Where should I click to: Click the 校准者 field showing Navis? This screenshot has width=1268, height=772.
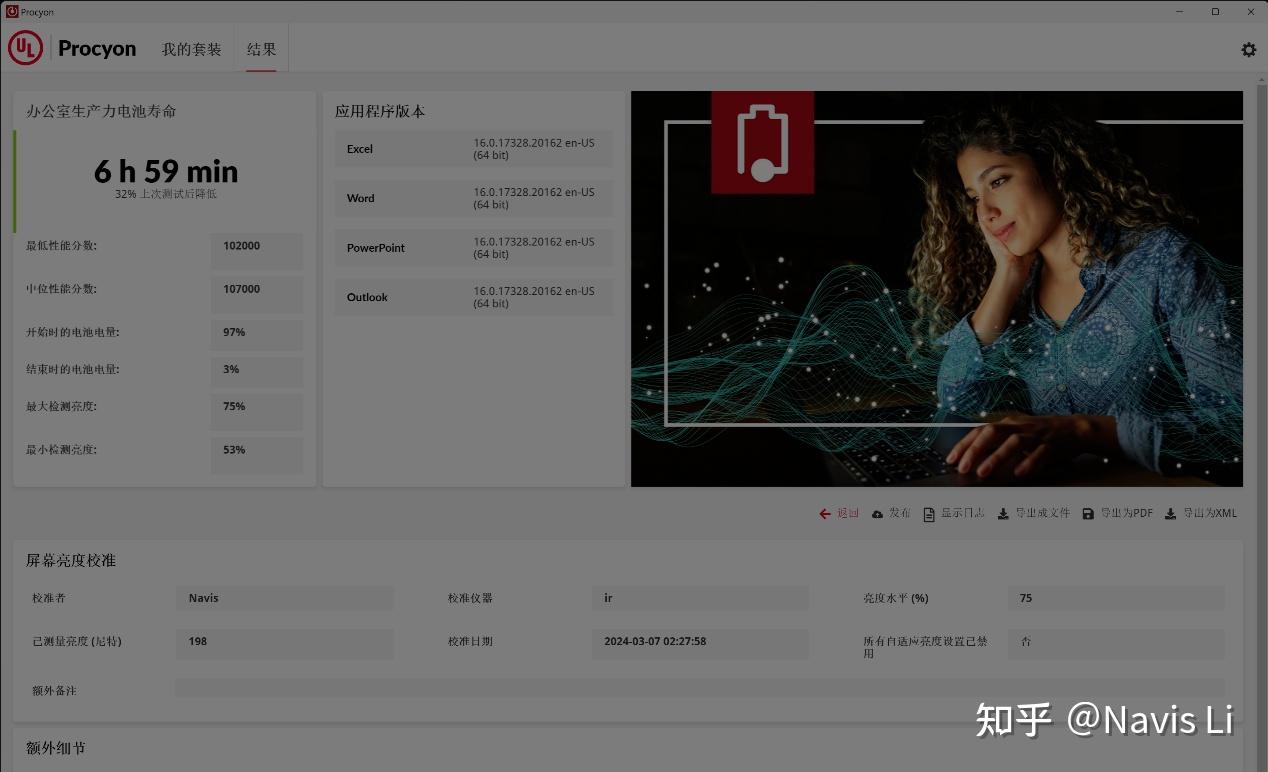tap(284, 598)
